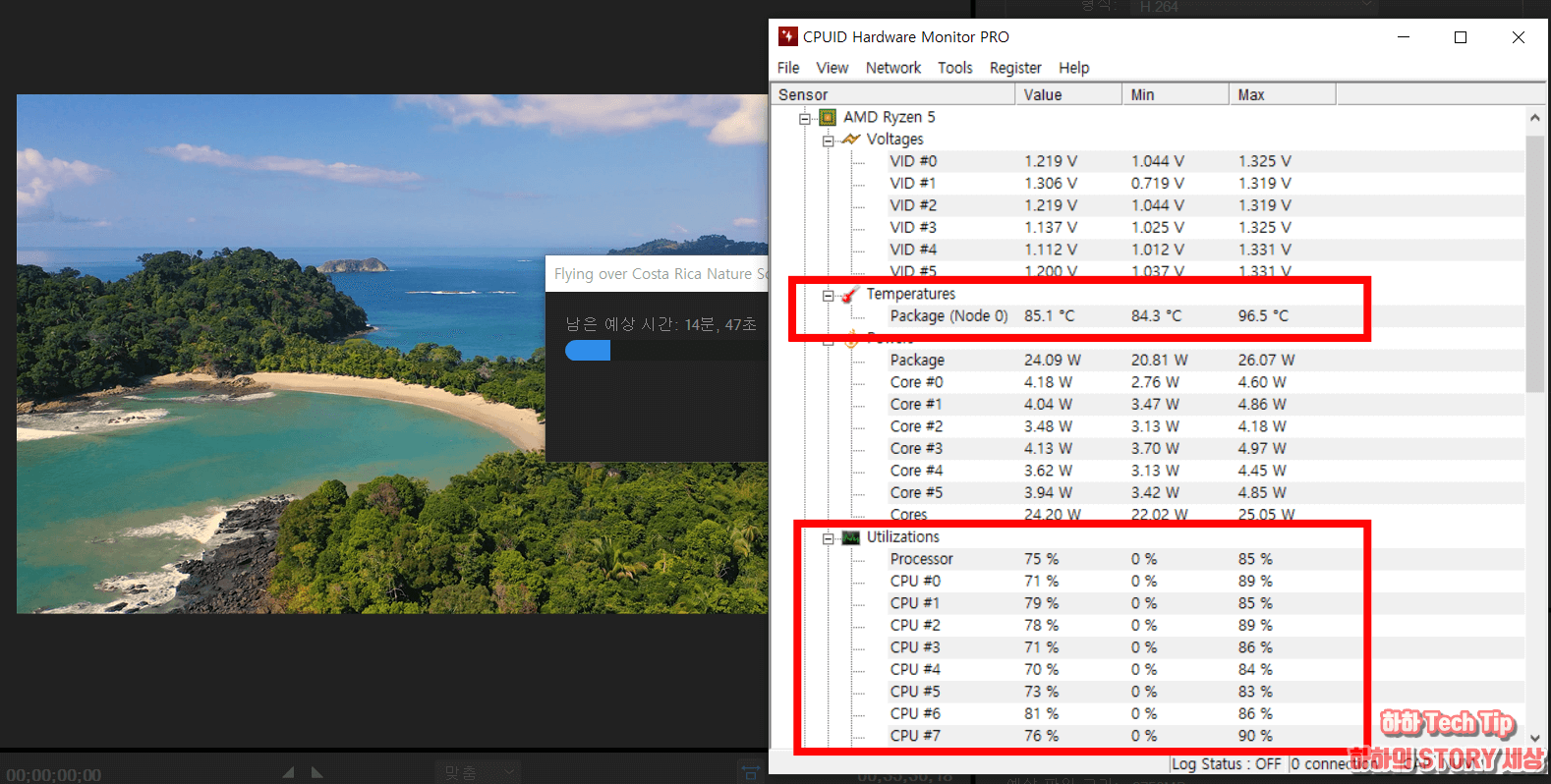Click the HWMonitor app icon in title bar
Image resolution: width=1551 pixels, height=784 pixels.
(x=787, y=36)
